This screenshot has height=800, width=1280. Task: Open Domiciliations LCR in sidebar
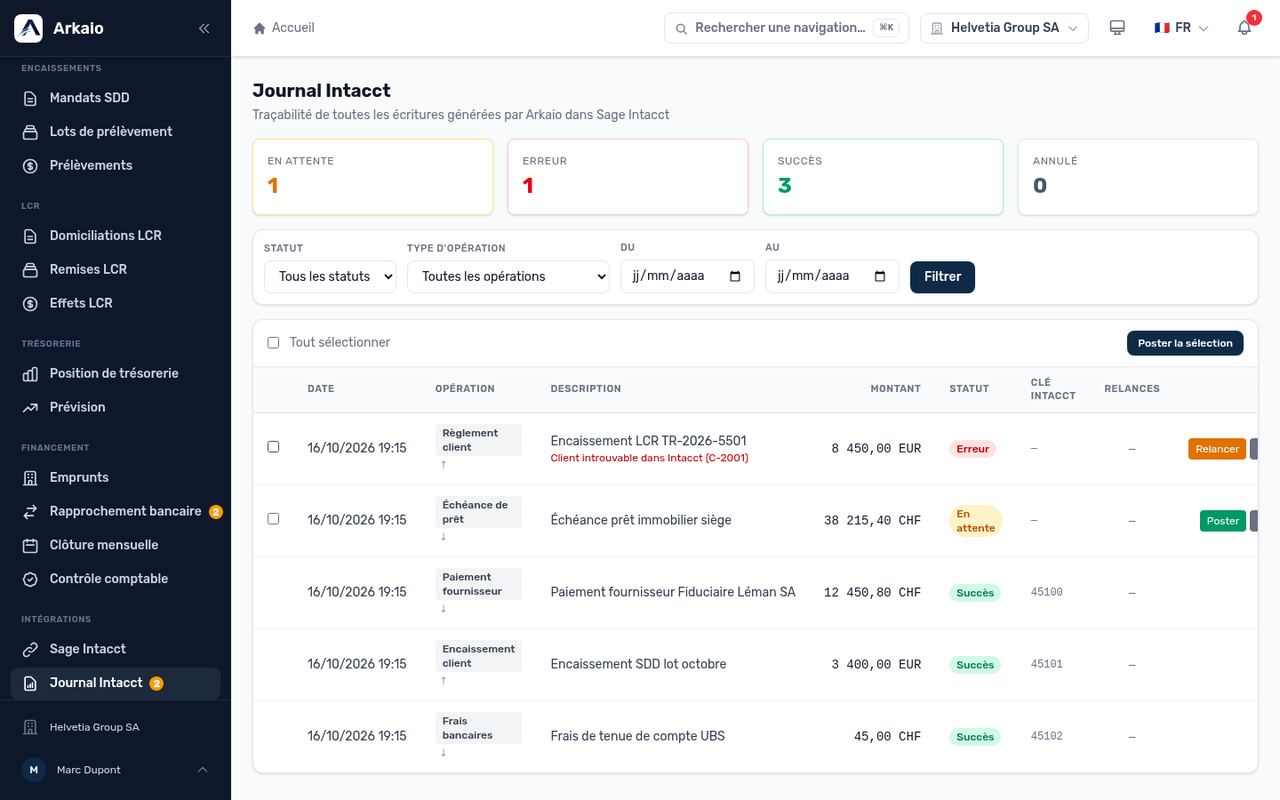click(115, 236)
